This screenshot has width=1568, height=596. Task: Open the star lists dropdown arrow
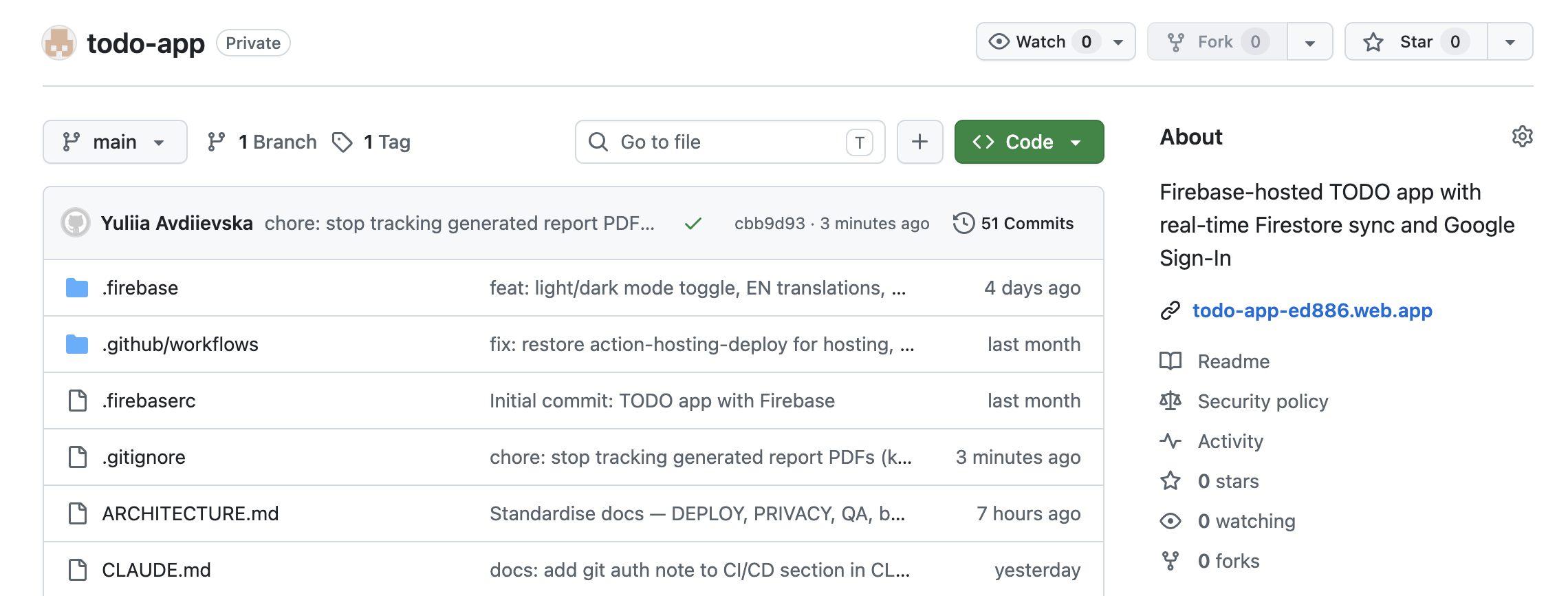pos(1510,42)
